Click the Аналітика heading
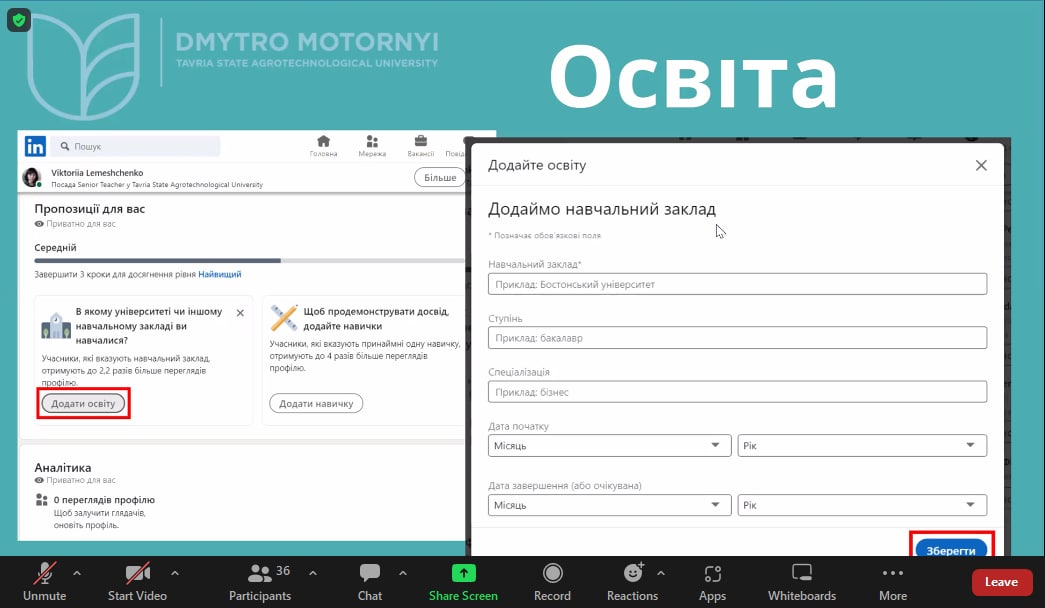1045x608 pixels. click(x=63, y=467)
